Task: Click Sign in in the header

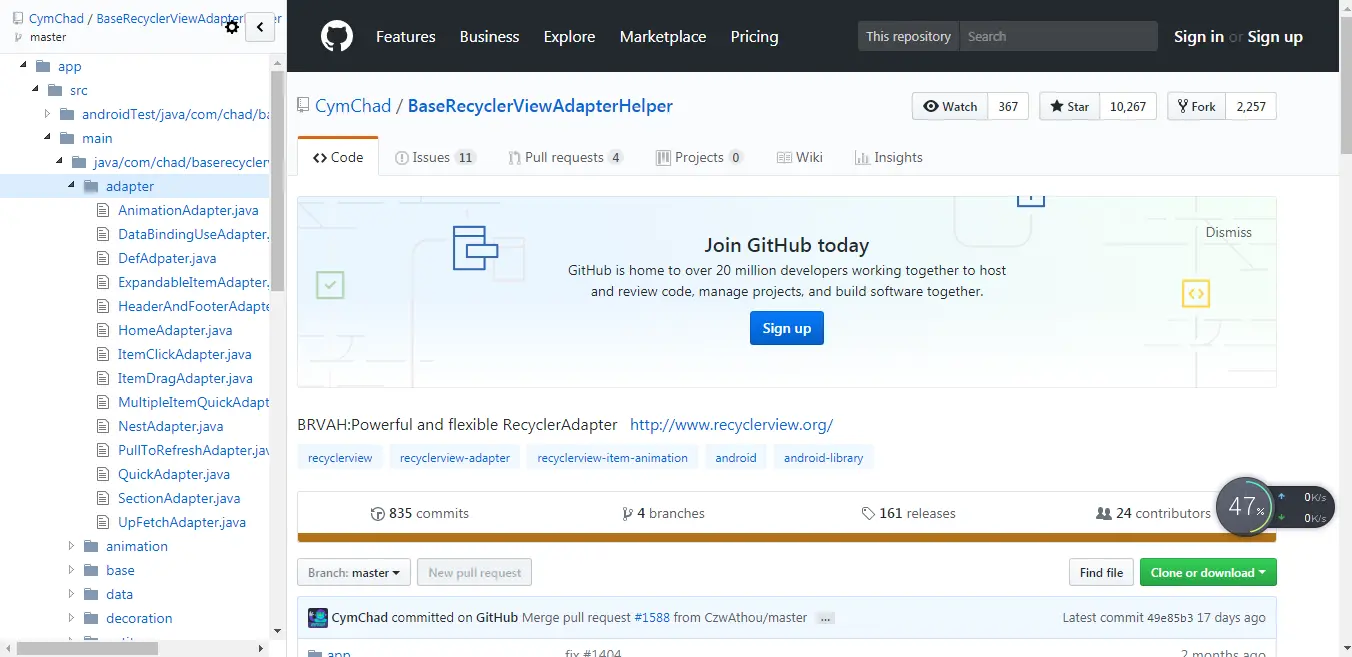Action: tap(1199, 37)
